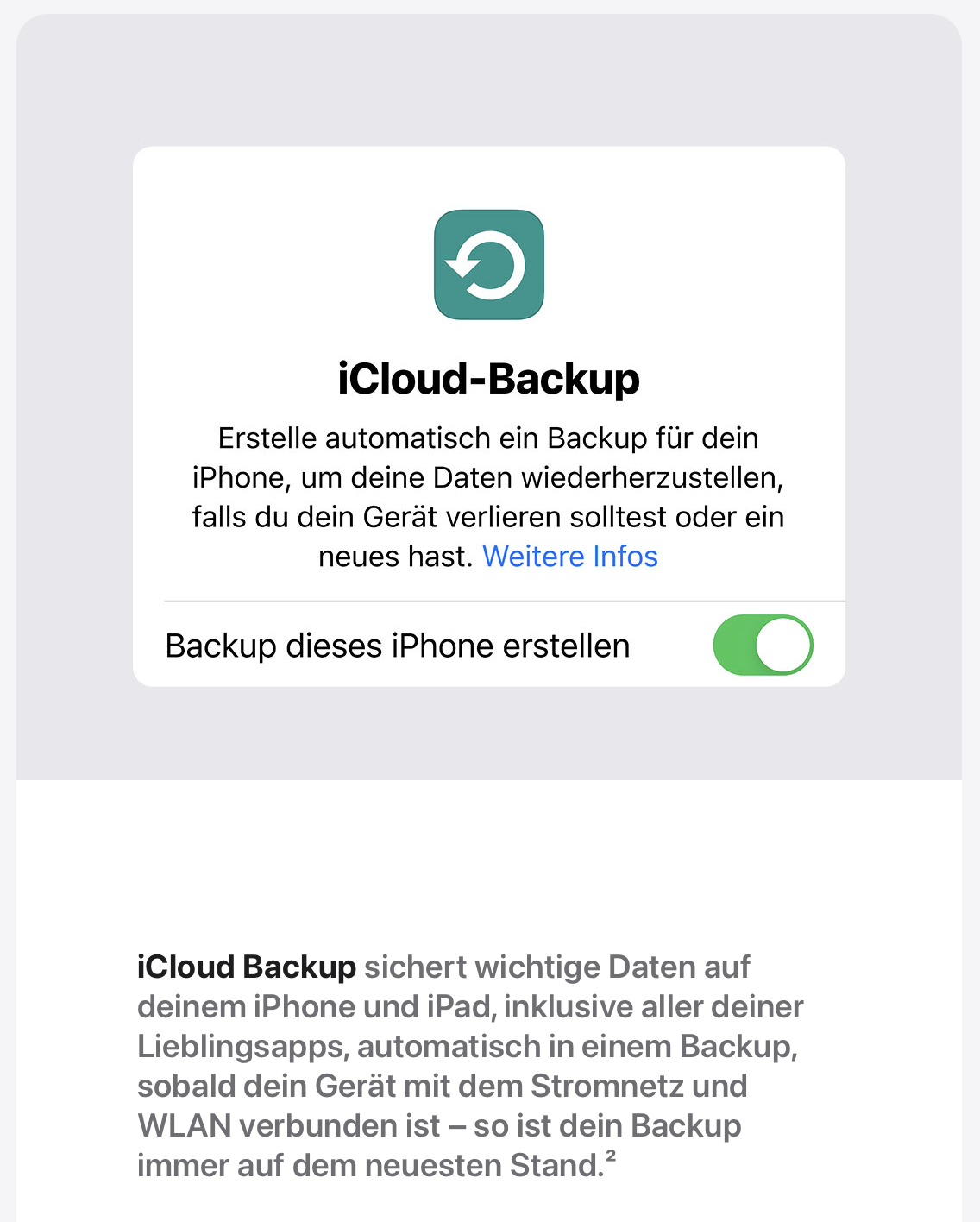
Task: Click the line starting with WLAN verbunden ist
Action: pyautogui.click(x=439, y=1126)
